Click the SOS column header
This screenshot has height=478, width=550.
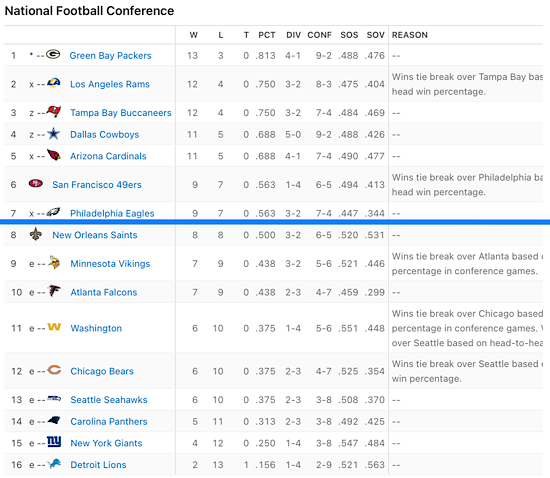pyautogui.click(x=349, y=35)
